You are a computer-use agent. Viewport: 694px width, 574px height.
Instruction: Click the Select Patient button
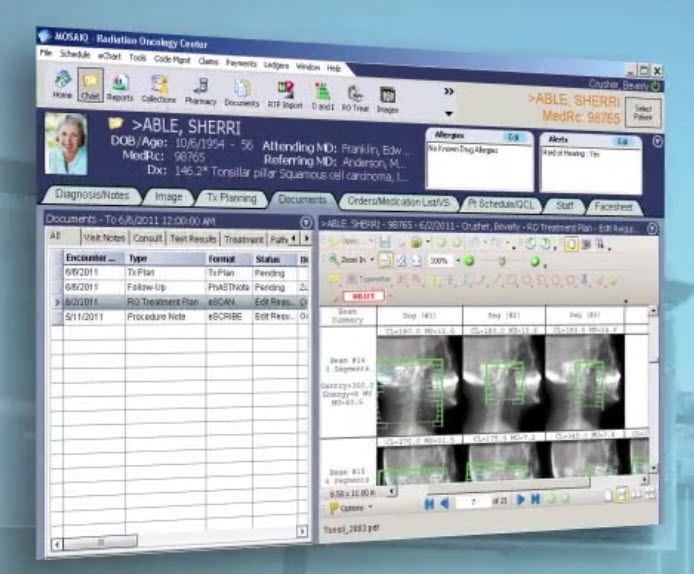pyautogui.click(x=643, y=112)
